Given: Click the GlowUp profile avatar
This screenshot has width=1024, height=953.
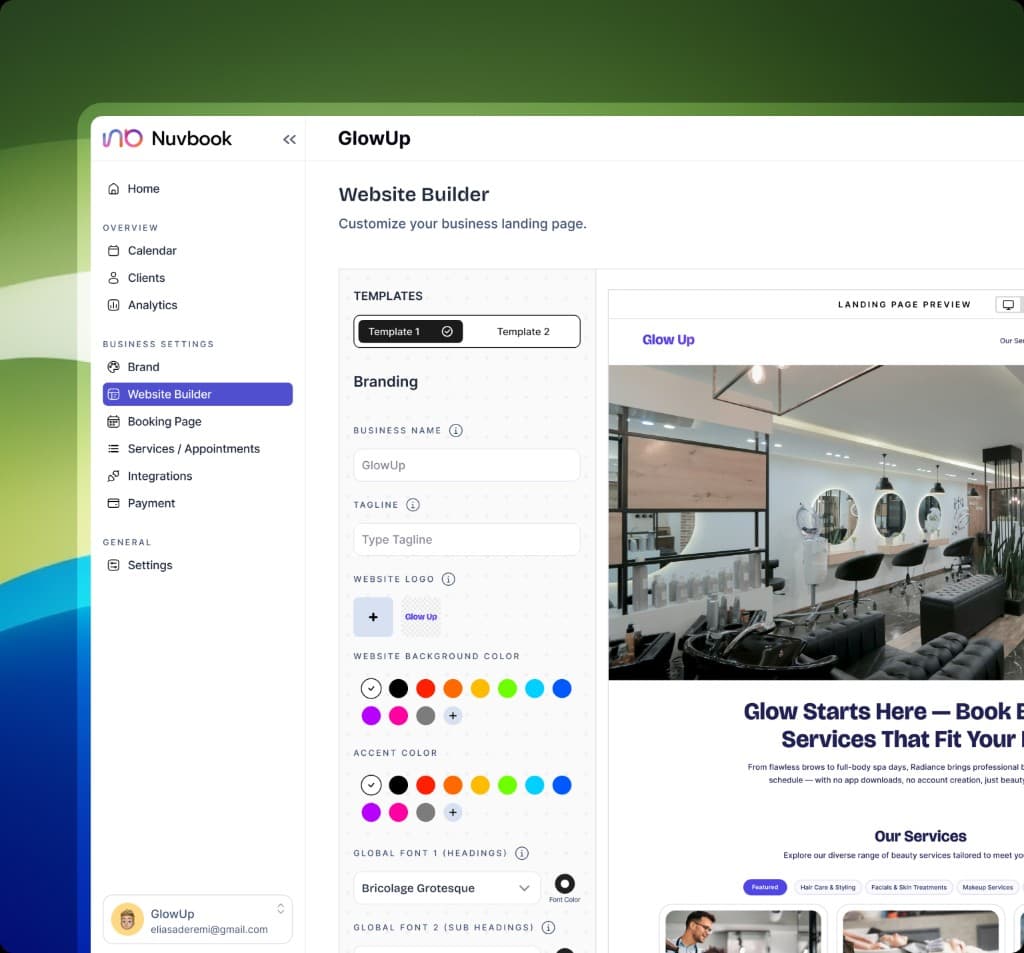Looking at the screenshot, I should (x=127, y=920).
